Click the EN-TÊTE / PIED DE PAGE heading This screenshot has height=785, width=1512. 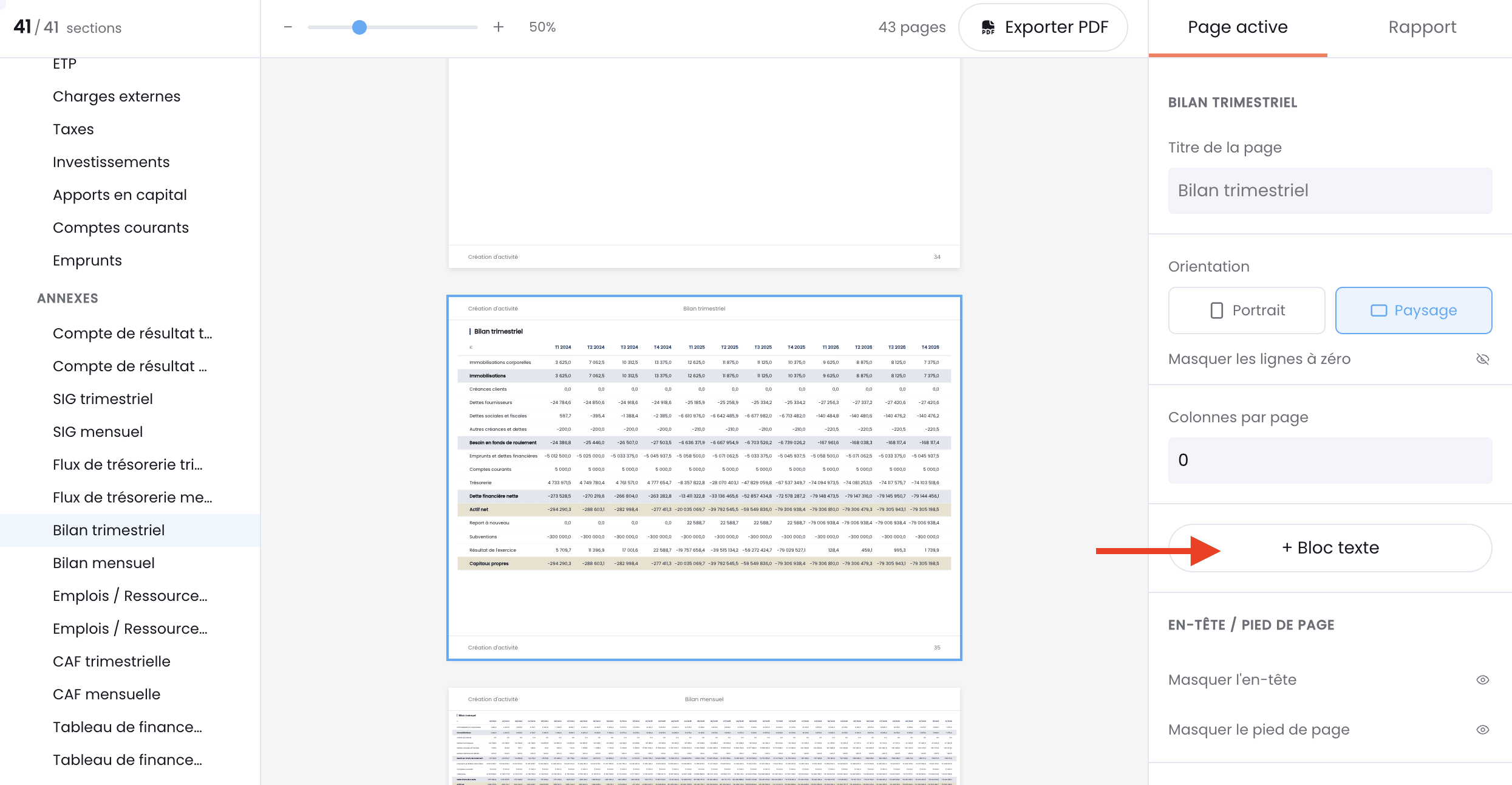click(1251, 625)
